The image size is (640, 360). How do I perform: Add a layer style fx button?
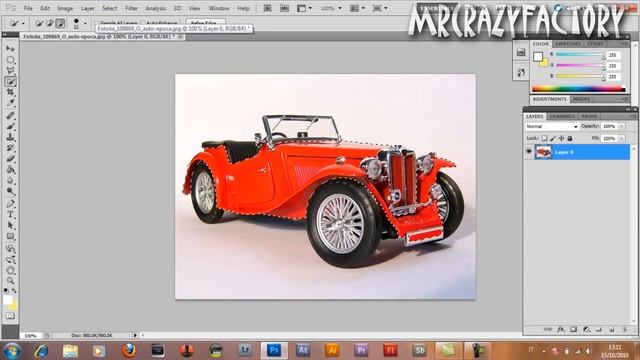pyautogui.click(x=561, y=329)
